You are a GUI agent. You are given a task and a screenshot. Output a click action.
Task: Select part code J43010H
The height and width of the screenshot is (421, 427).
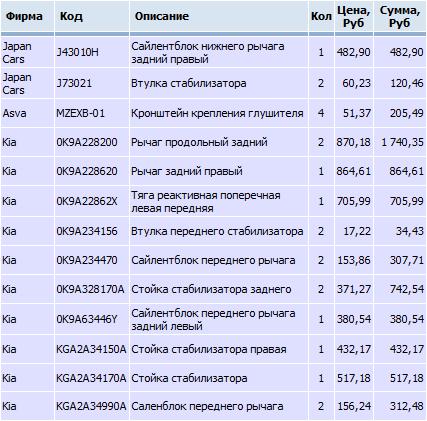pos(77,52)
